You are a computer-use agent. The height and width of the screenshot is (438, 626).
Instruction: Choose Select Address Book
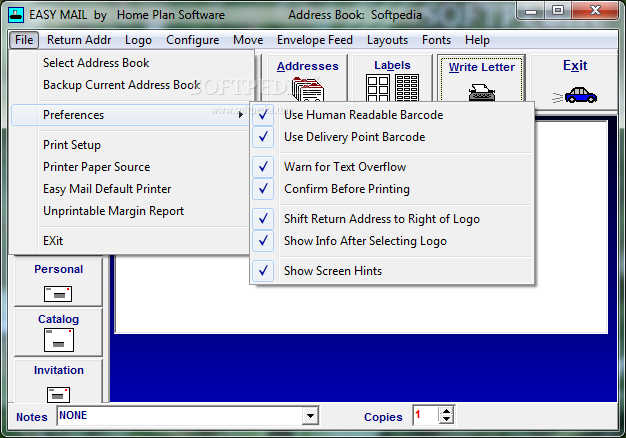[132, 63]
